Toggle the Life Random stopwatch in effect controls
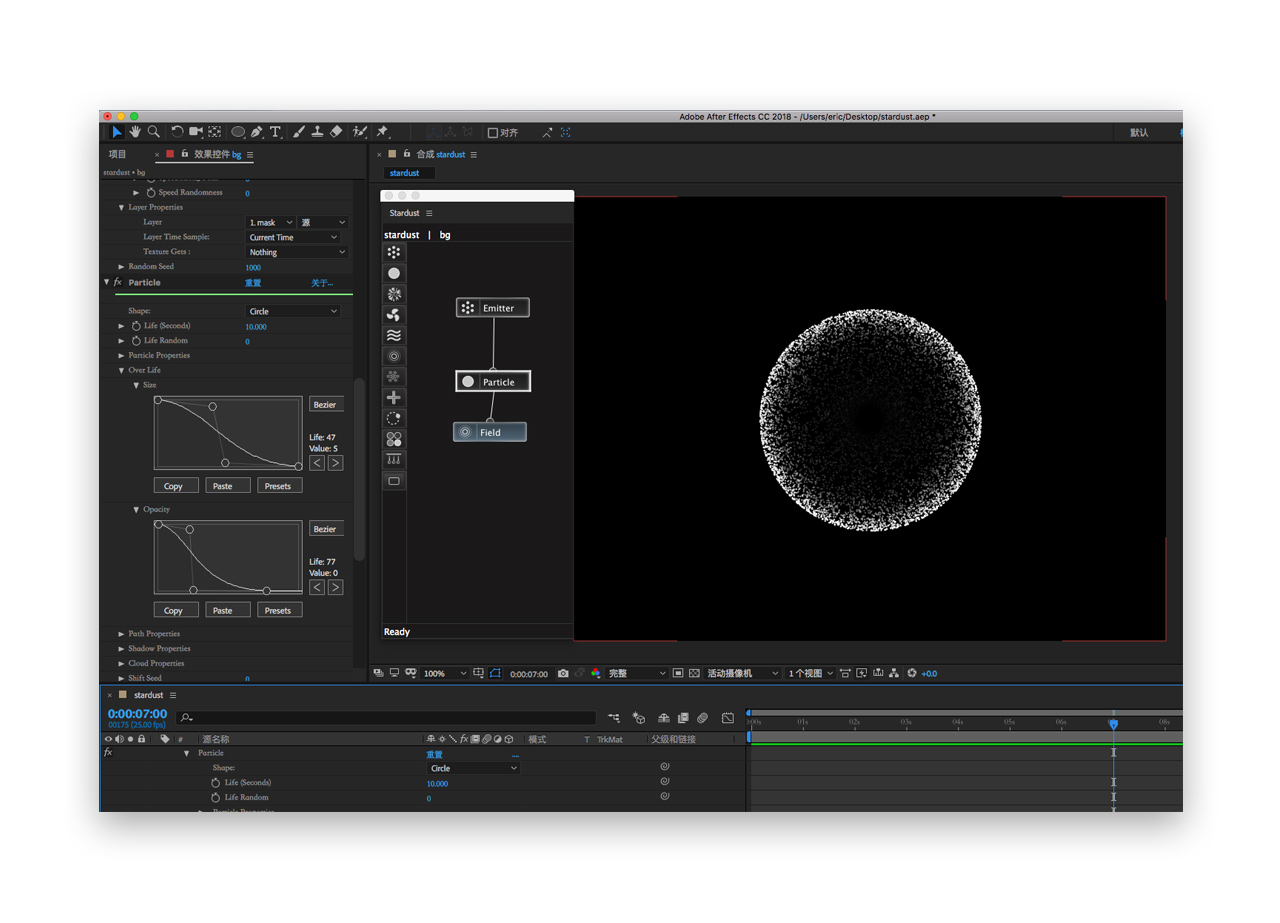 point(136,341)
